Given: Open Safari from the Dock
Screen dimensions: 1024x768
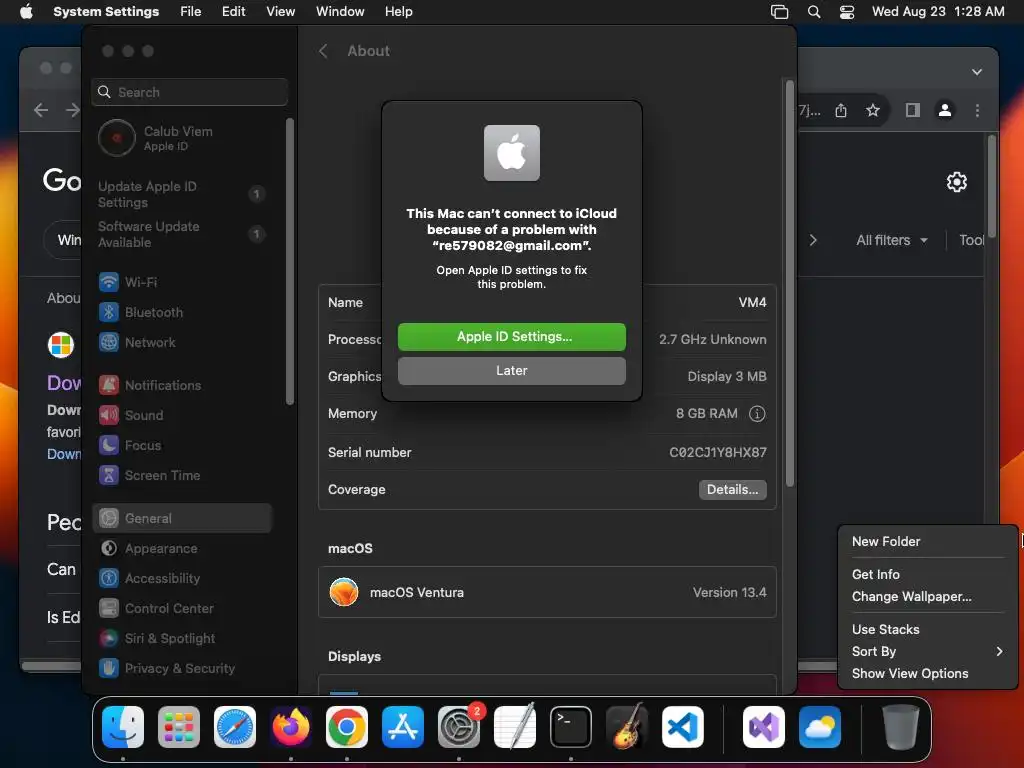Looking at the screenshot, I should coord(235,727).
